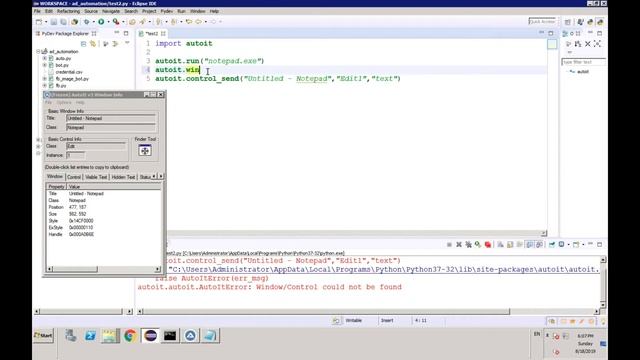
Task: Toggle Word Wrap in the Console toolbar
Action: 520,244
